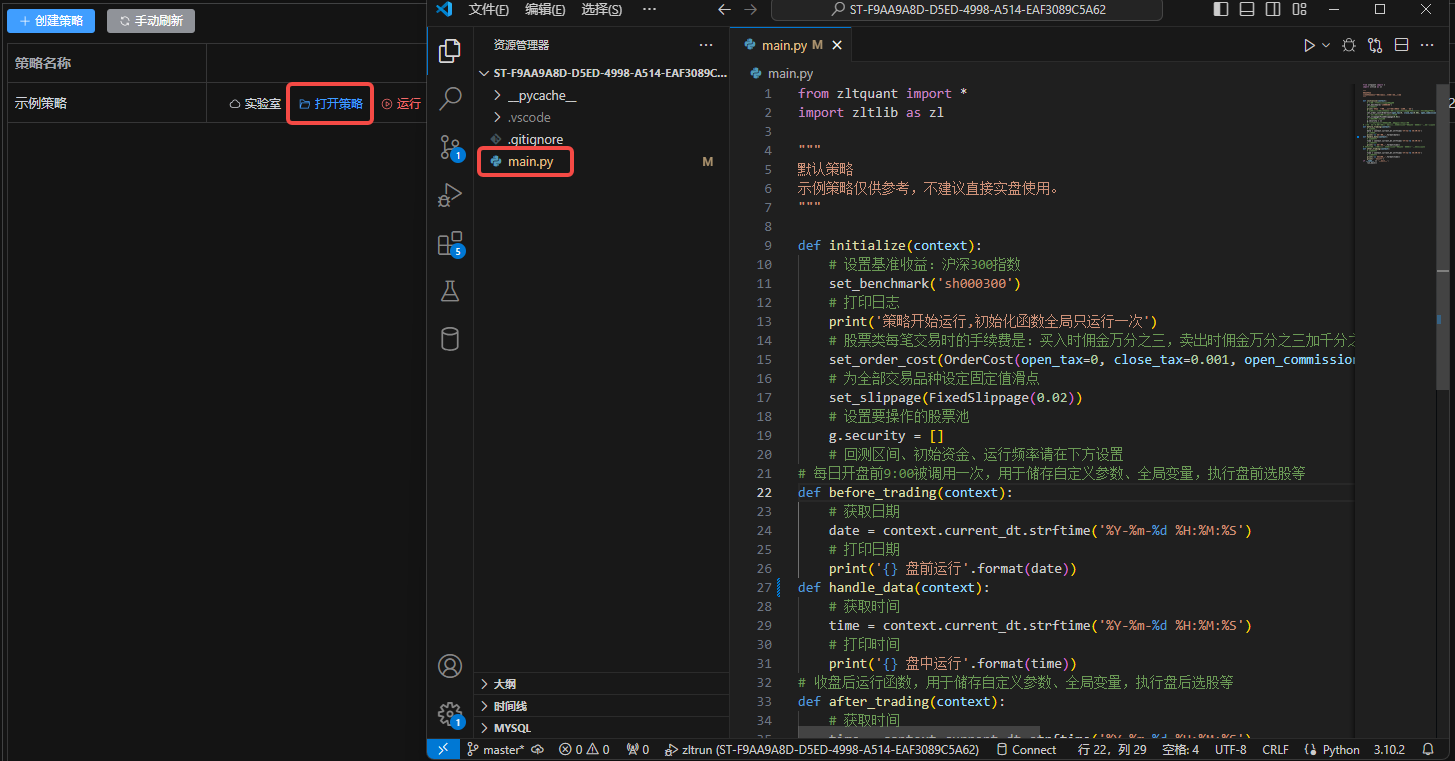Open the remote window icon in status bar
Screen dimensions: 1455x761
click(x=443, y=749)
